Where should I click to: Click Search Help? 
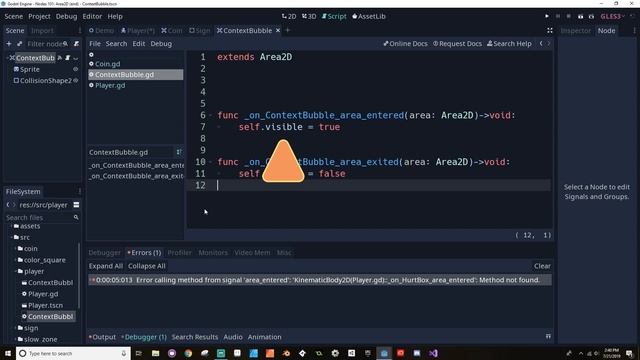point(509,44)
